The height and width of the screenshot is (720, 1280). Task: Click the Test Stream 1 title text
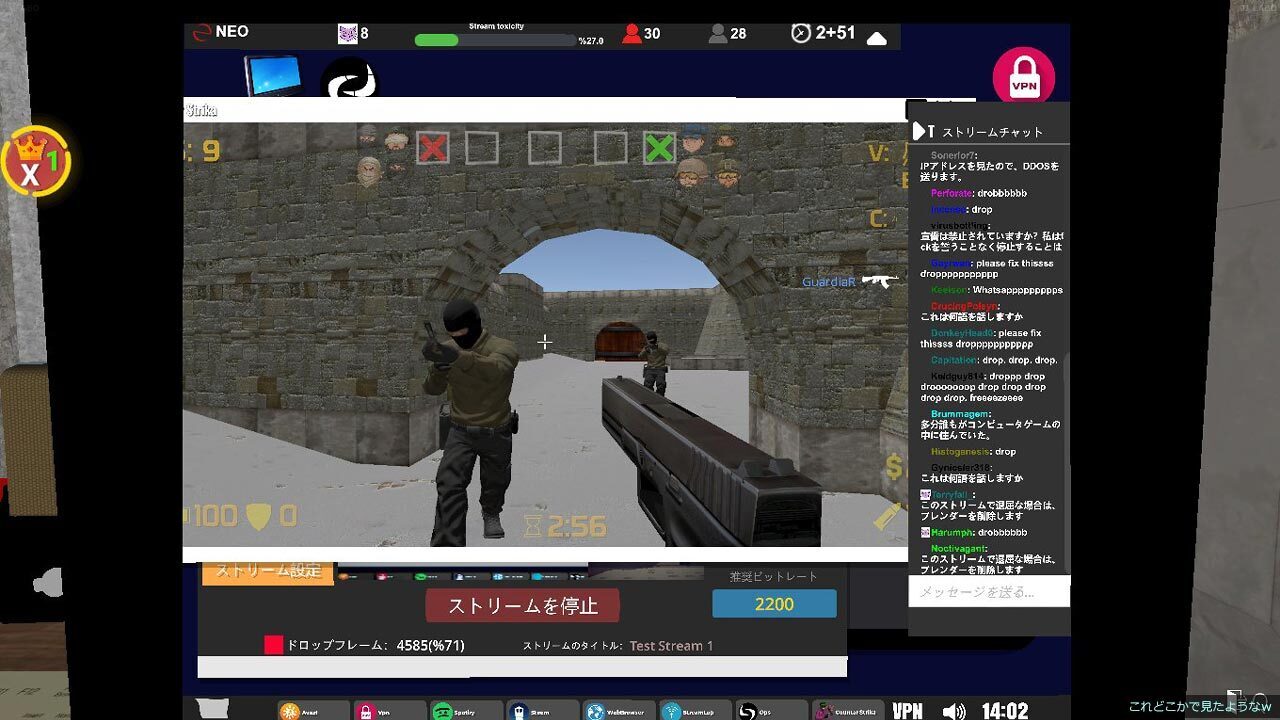(x=671, y=646)
